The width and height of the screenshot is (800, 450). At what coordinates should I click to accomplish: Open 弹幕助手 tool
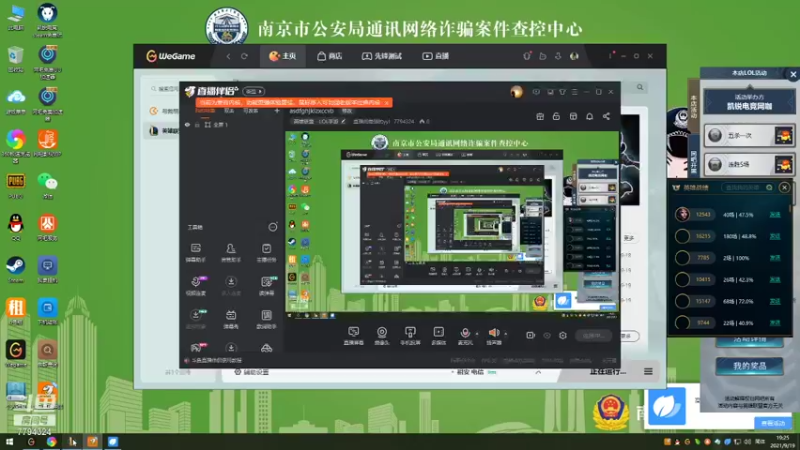[x=196, y=253]
